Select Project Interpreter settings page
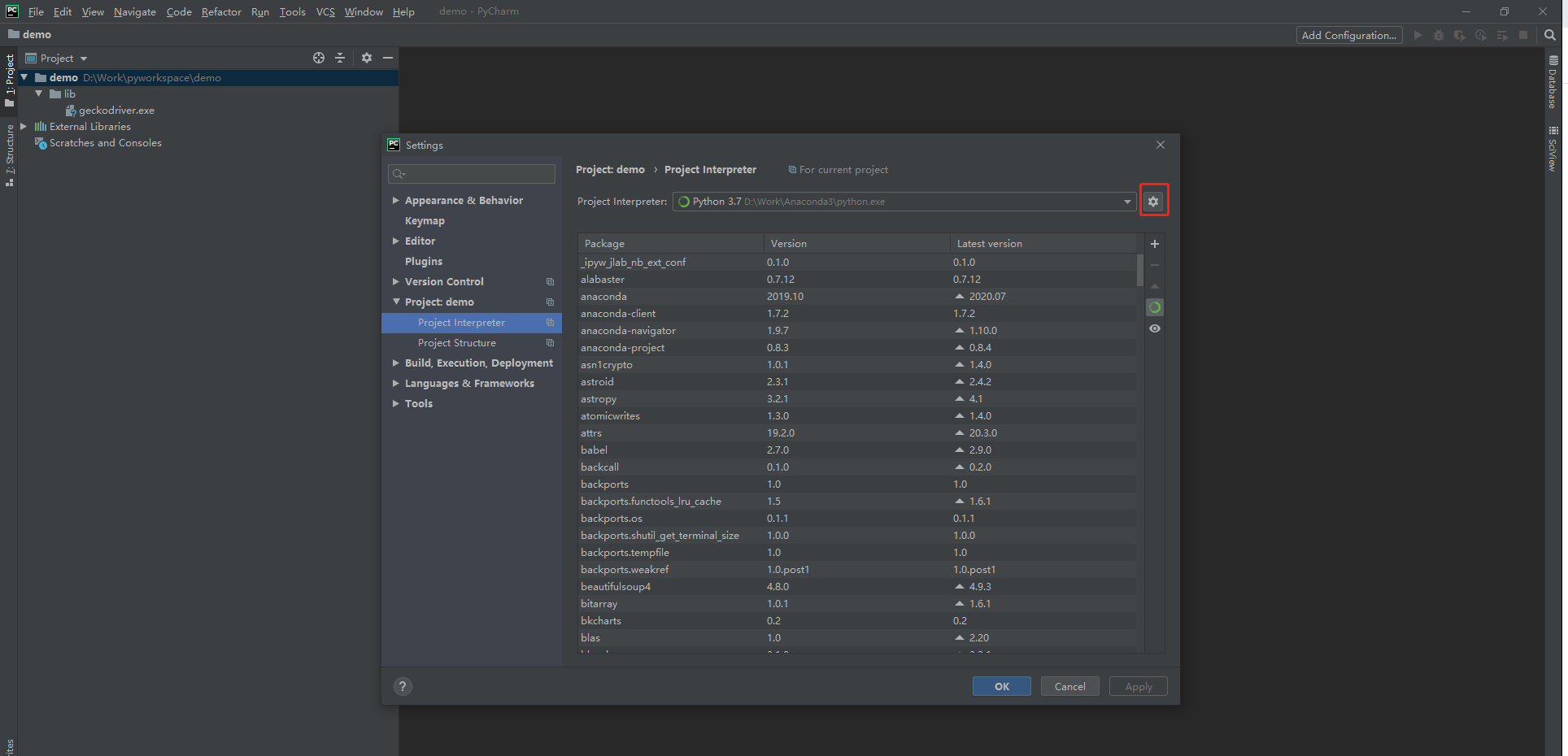The height and width of the screenshot is (756, 1568). pos(472,322)
